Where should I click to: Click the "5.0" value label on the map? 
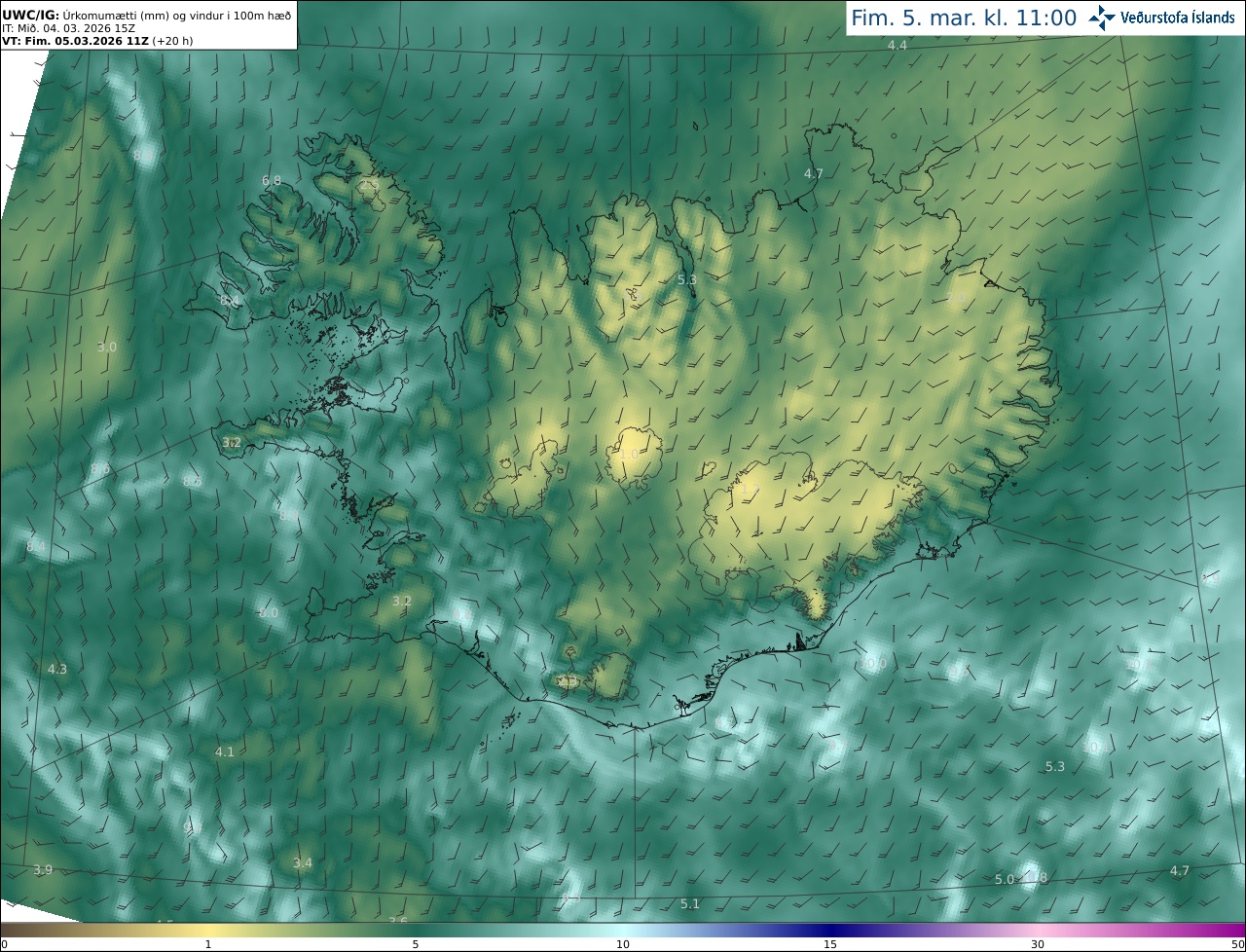click(x=1005, y=879)
